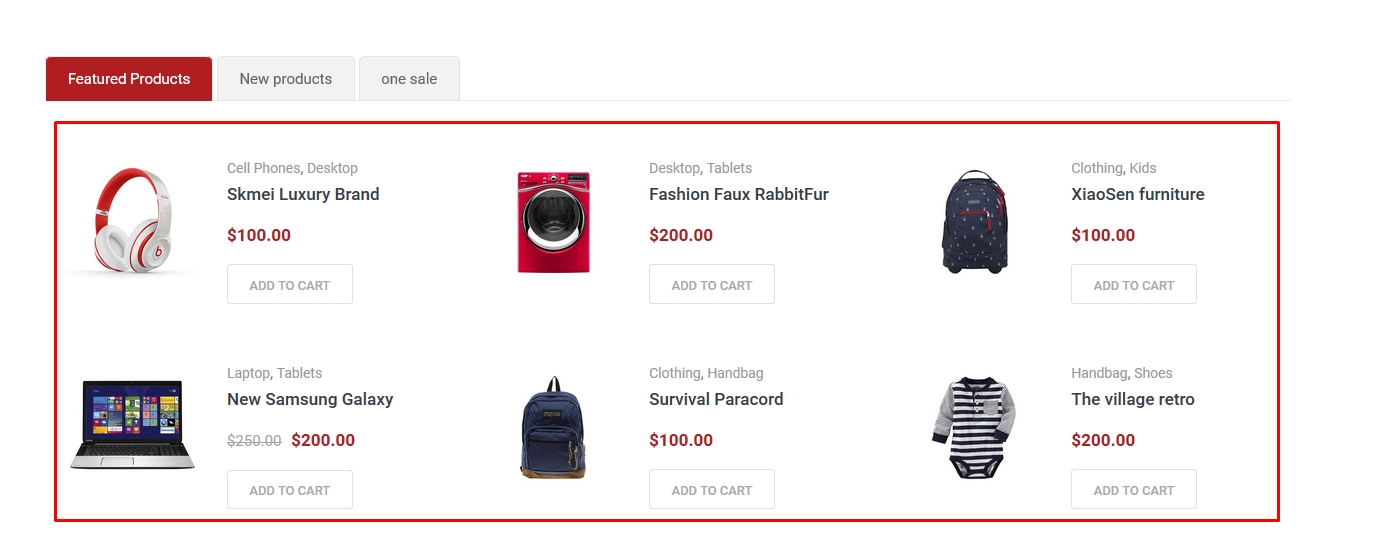Switch to the New products tab
This screenshot has height=555, width=1392.
286,79
